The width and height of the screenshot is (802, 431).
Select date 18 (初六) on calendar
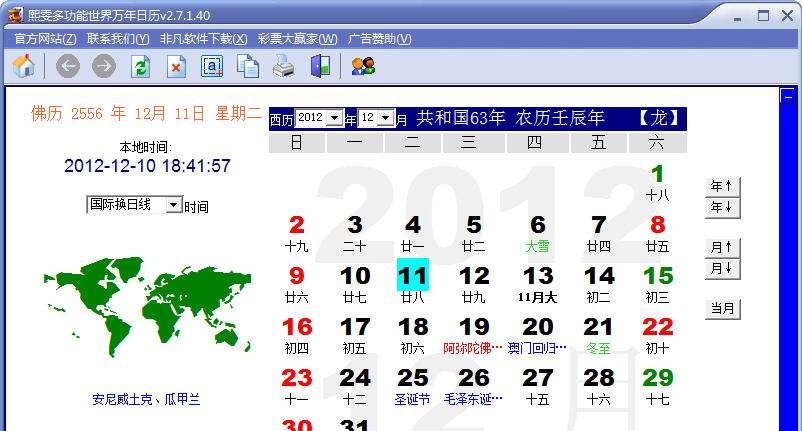point(413,327)
